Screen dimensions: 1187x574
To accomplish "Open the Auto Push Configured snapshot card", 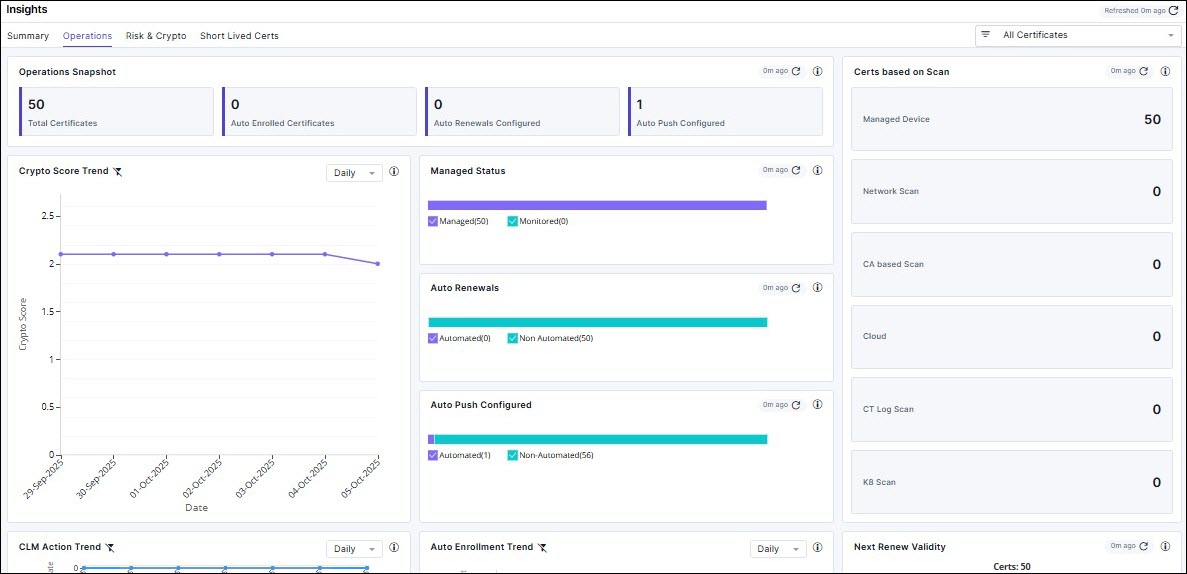I will pyautogui.click(x=725, y=111).
